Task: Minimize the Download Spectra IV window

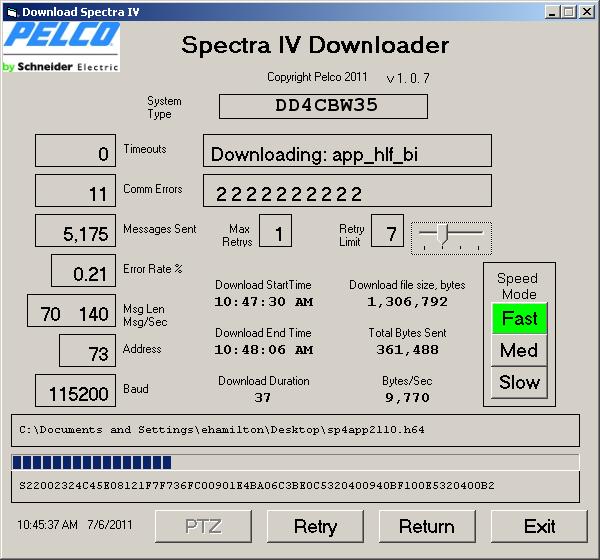Action: [552, 12]
